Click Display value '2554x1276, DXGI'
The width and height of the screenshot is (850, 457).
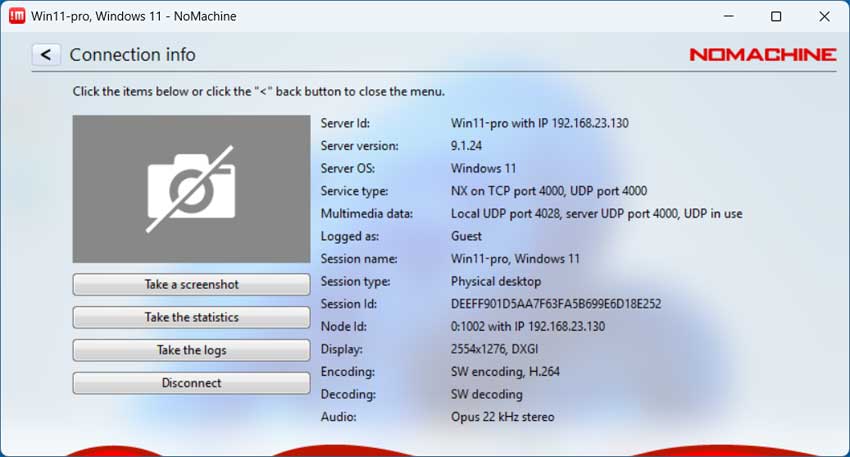[x=494, y=349]
